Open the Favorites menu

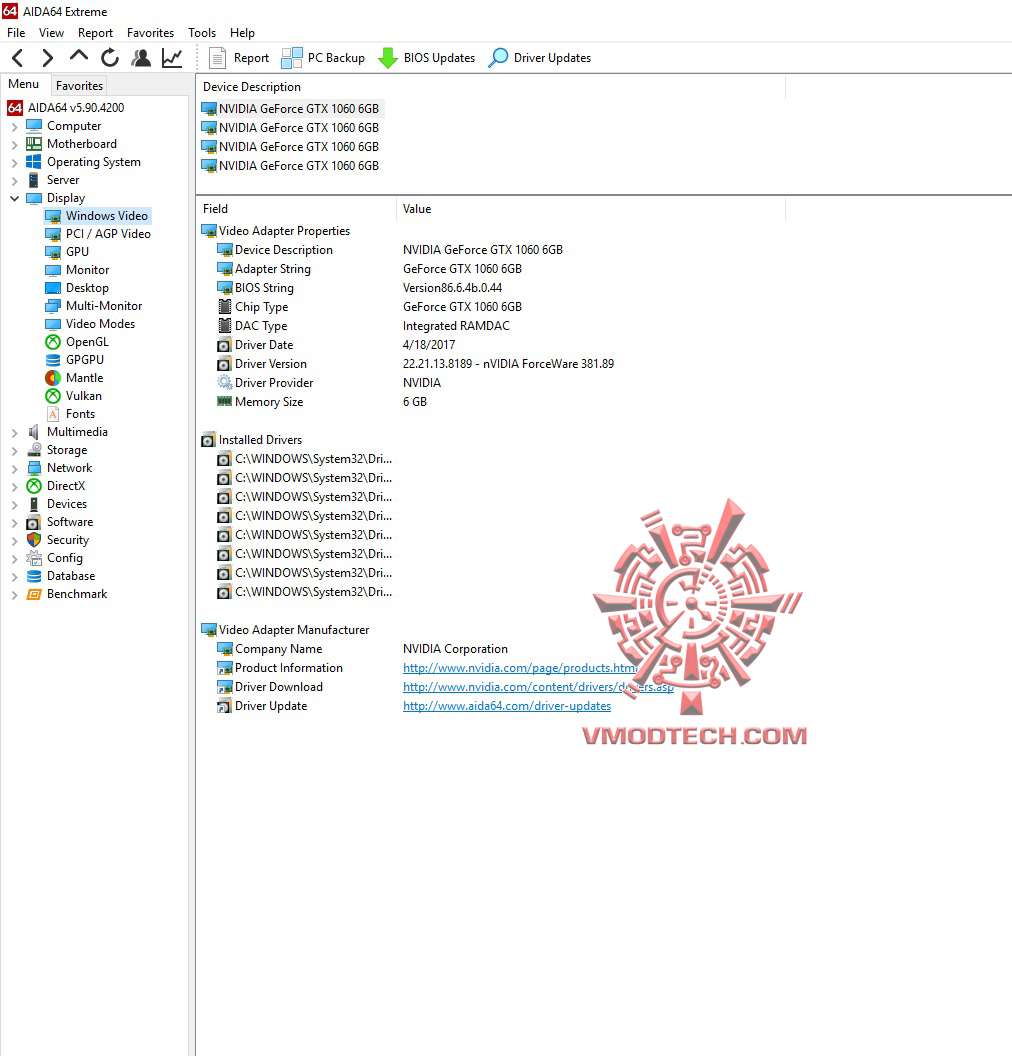[x=150, y=33]
